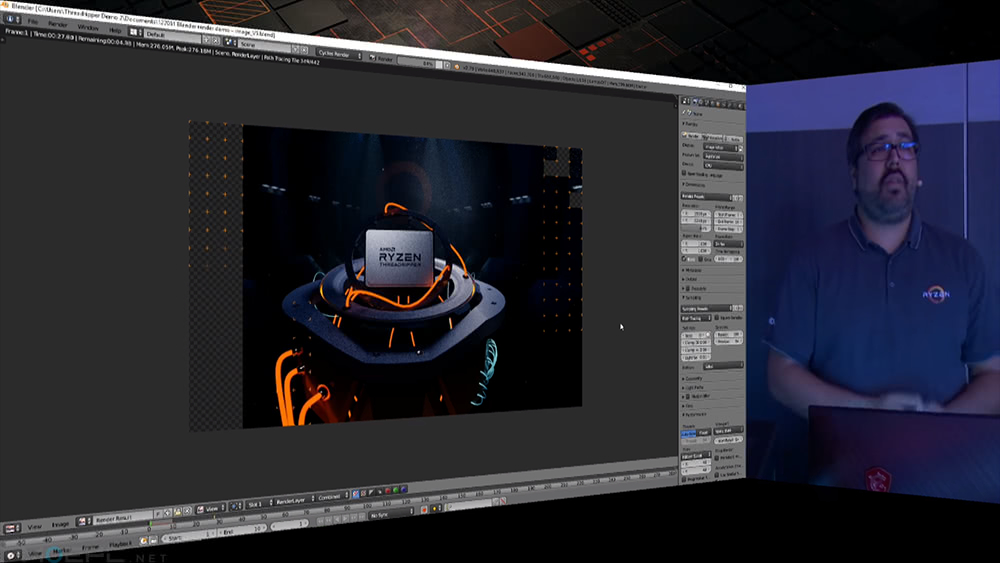Open the RenderLayer dropdown
This screenshot has height=563, width=1000.
coord(295,500)
